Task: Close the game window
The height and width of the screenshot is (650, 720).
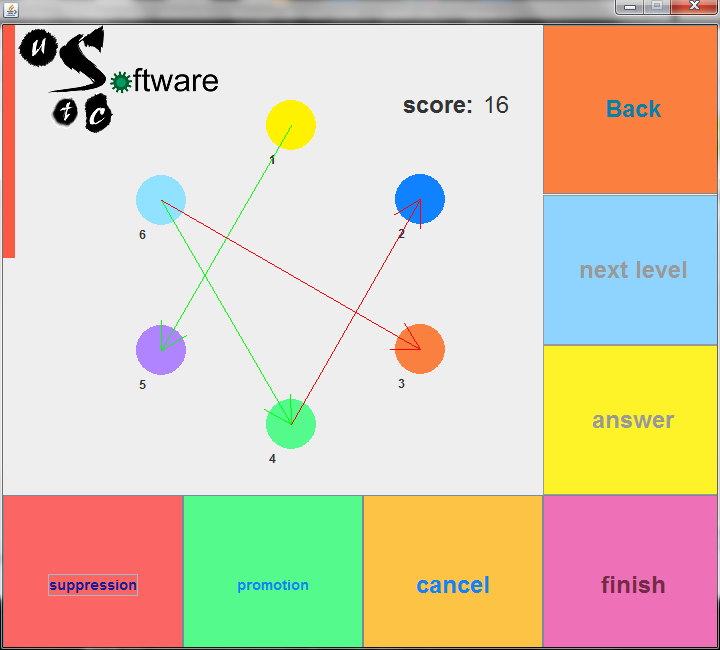Action: click(694, 7)
